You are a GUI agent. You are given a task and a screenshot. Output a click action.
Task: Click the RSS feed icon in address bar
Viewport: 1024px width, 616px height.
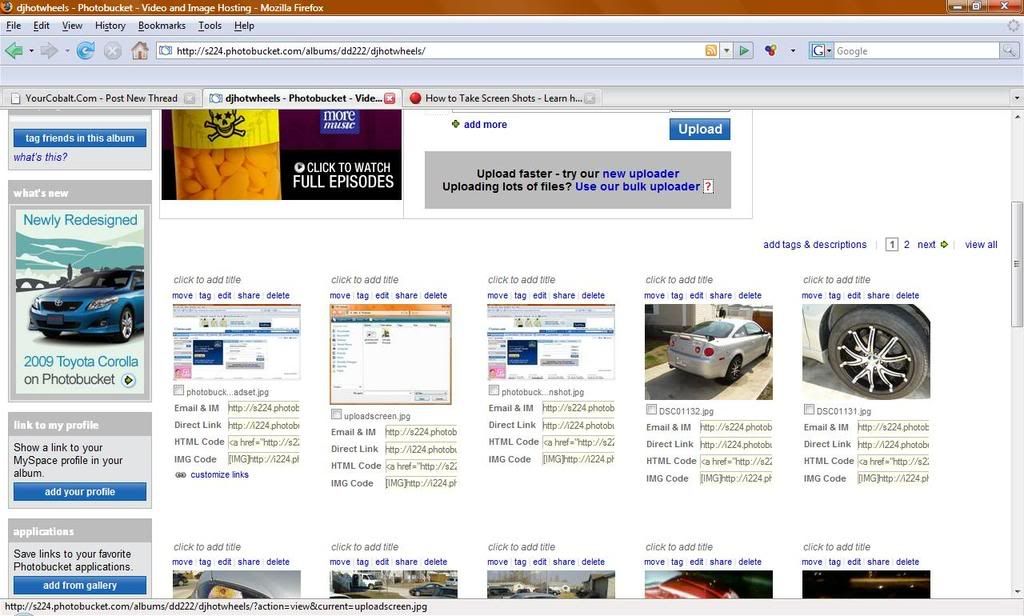tap(711, 51)
